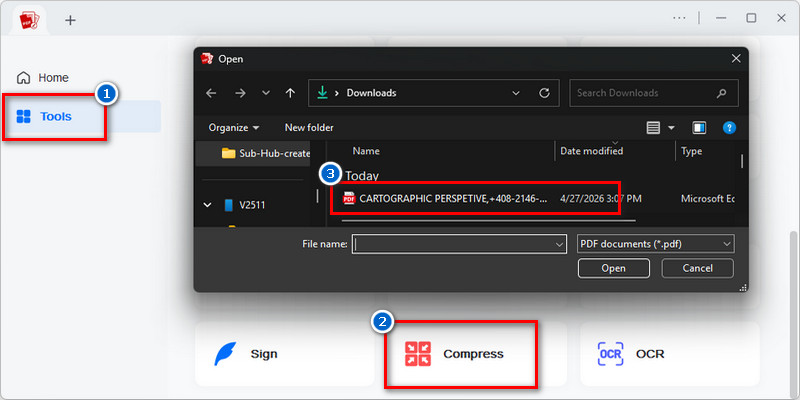
Task: Click the file list vertical scrollbar
Action: [741, 162]
